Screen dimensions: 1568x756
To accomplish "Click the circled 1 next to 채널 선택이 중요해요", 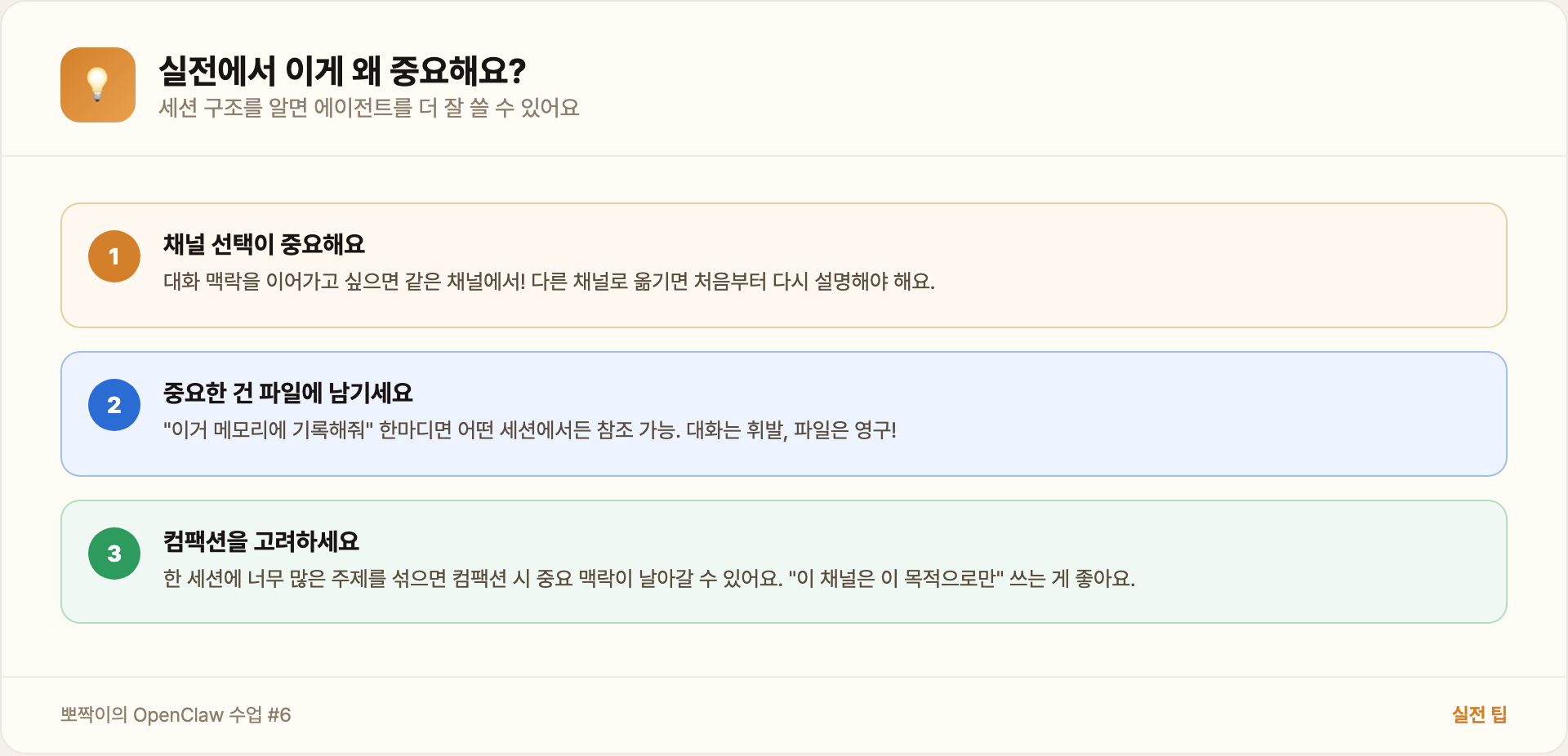I will 114,256.
